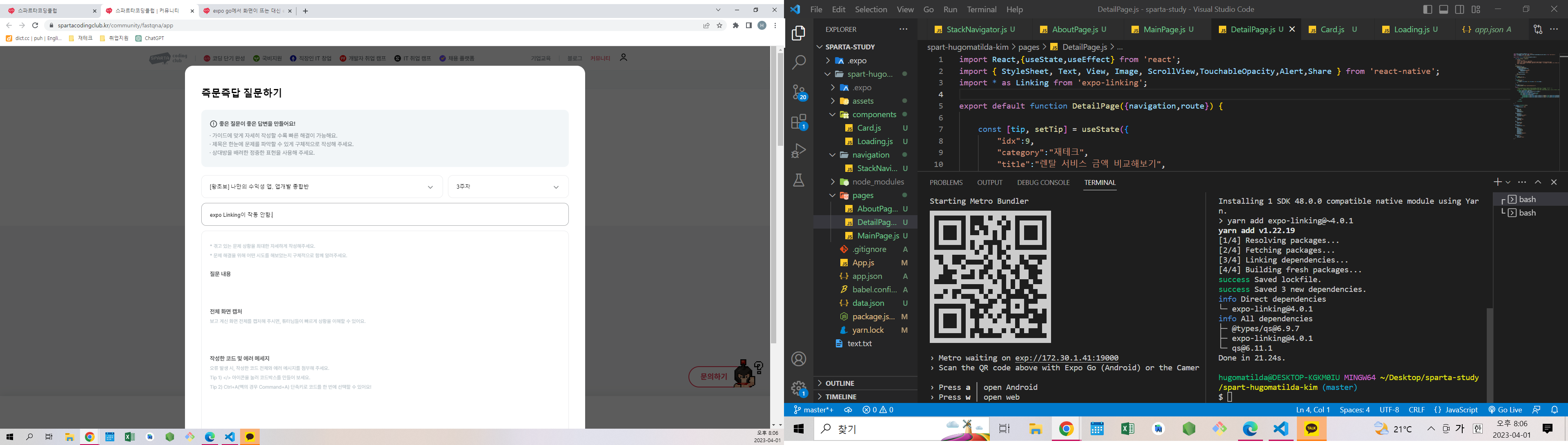Close the VS Code bottom panel with X
Image resolution: width=1568 pixels, height=445 pixels.
(1554, 182)
